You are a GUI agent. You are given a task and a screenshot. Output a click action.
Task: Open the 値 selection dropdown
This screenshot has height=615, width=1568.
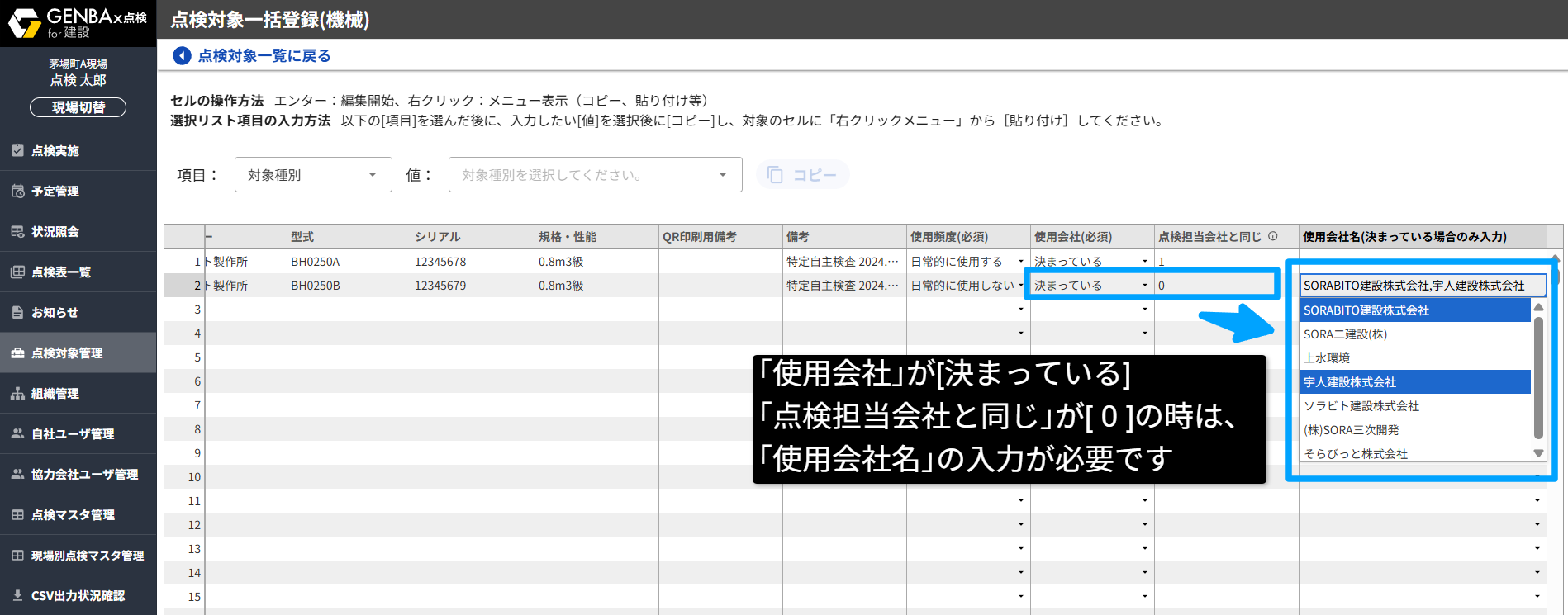(595, 175)
